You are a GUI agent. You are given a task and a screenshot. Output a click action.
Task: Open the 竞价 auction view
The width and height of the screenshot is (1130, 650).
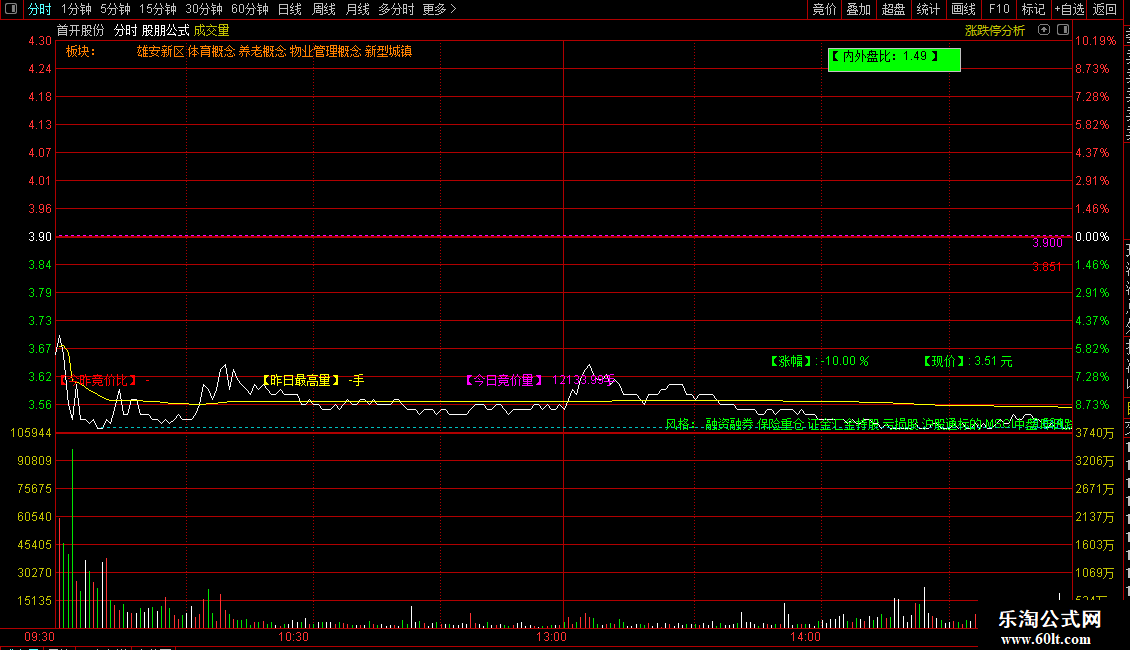[824, 9]
